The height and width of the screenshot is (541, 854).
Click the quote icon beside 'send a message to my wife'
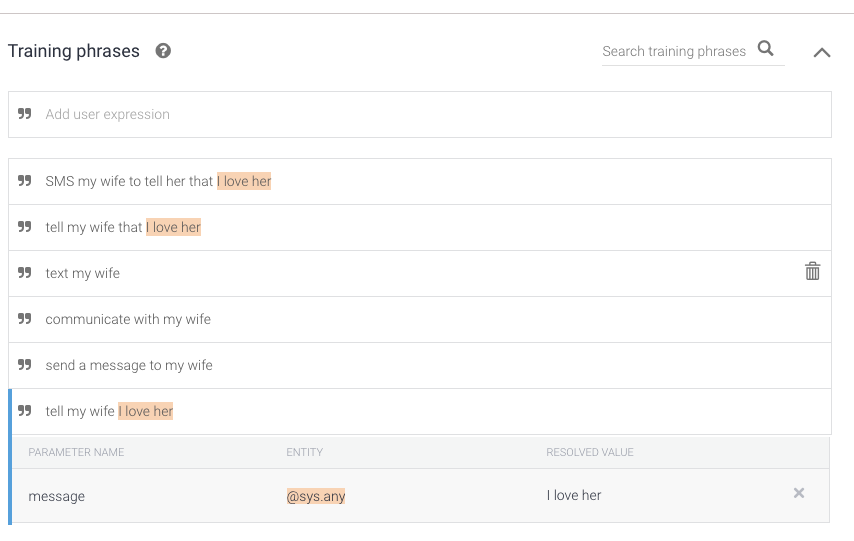(x=25, y=365)
